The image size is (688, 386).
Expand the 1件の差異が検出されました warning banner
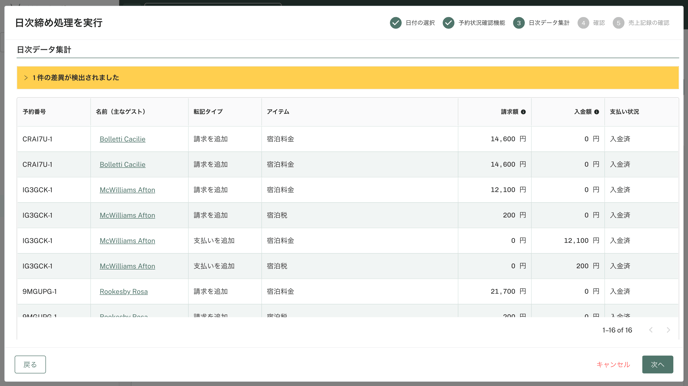click(348, 78)
